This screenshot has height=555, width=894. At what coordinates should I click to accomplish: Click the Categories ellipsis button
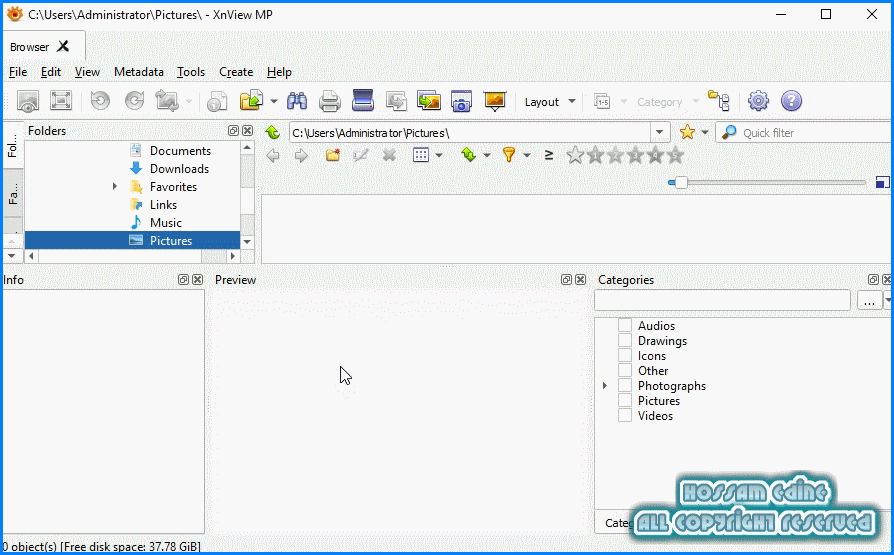(x=869, y=301)
